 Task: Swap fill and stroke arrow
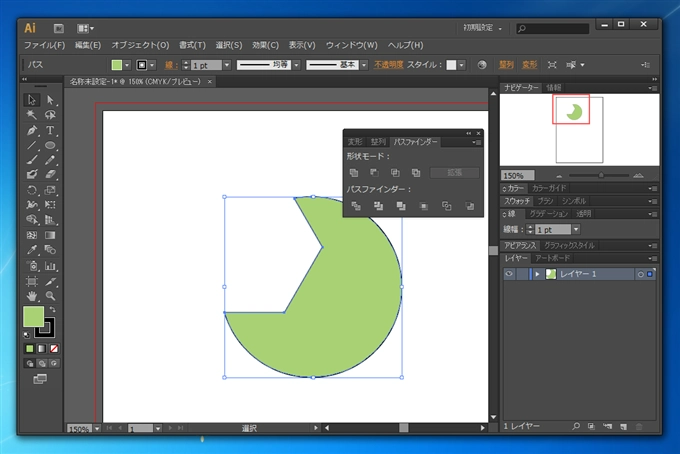[52, 310]
